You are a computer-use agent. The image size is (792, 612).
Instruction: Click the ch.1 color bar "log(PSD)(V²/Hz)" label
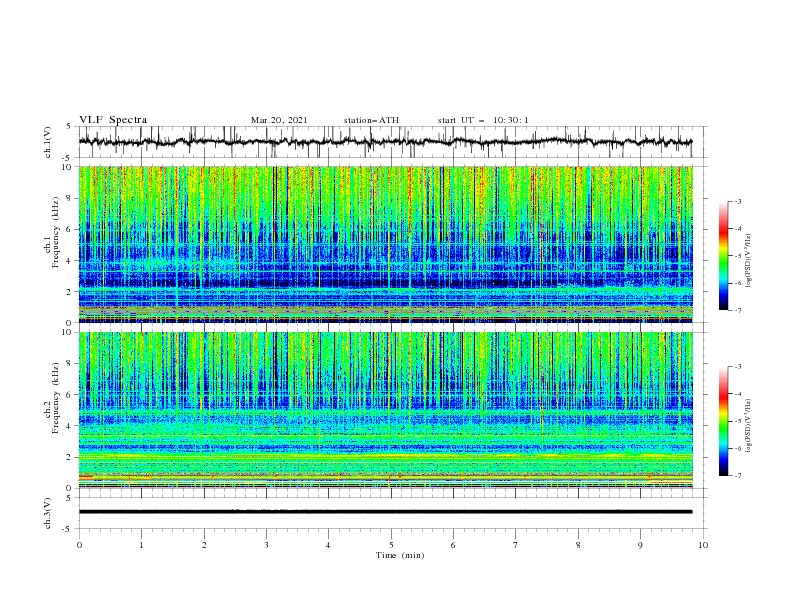pyautogui.click(x=748, y=261)
